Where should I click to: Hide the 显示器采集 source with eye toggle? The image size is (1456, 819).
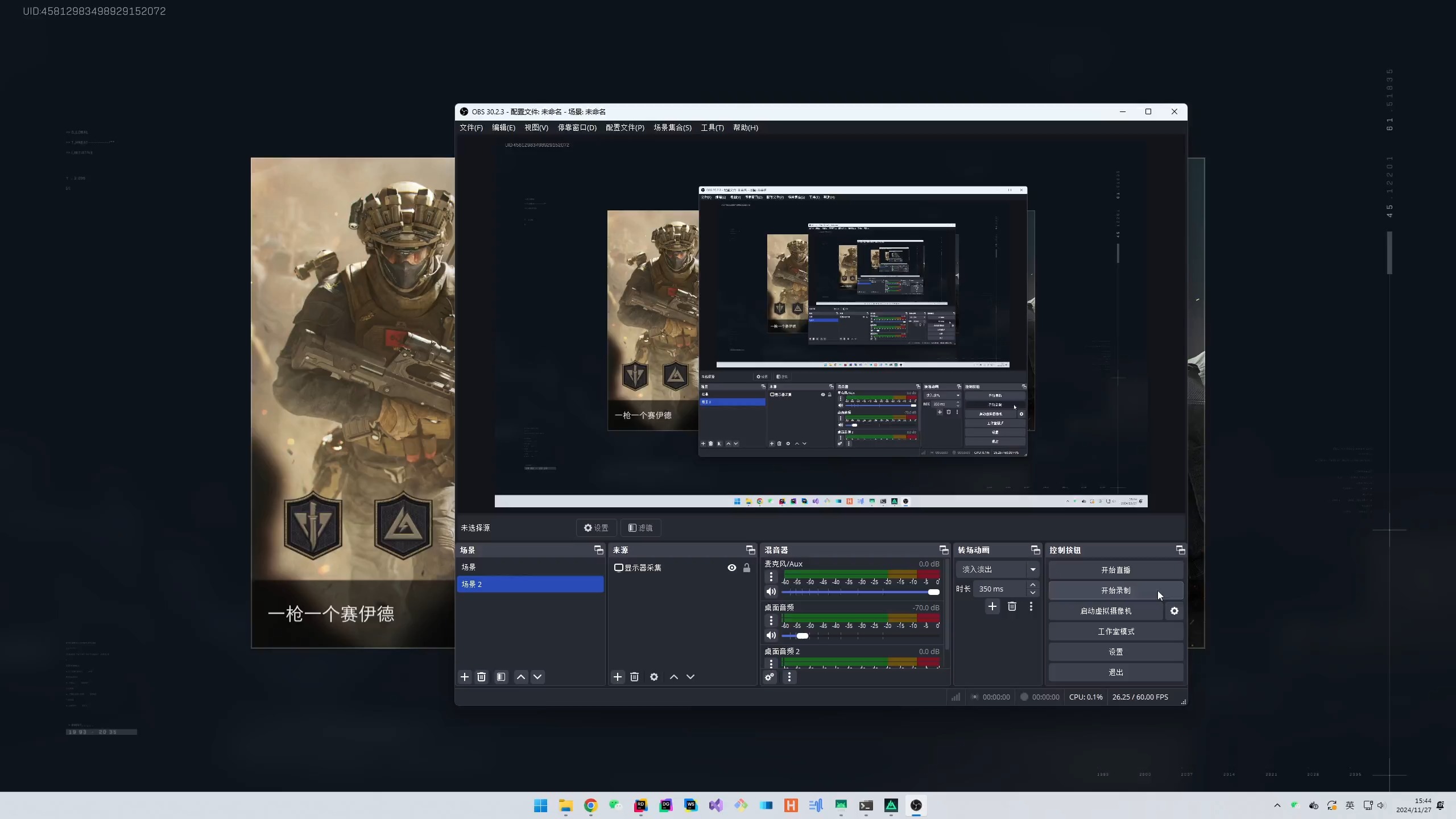click(x=731, y=567)
